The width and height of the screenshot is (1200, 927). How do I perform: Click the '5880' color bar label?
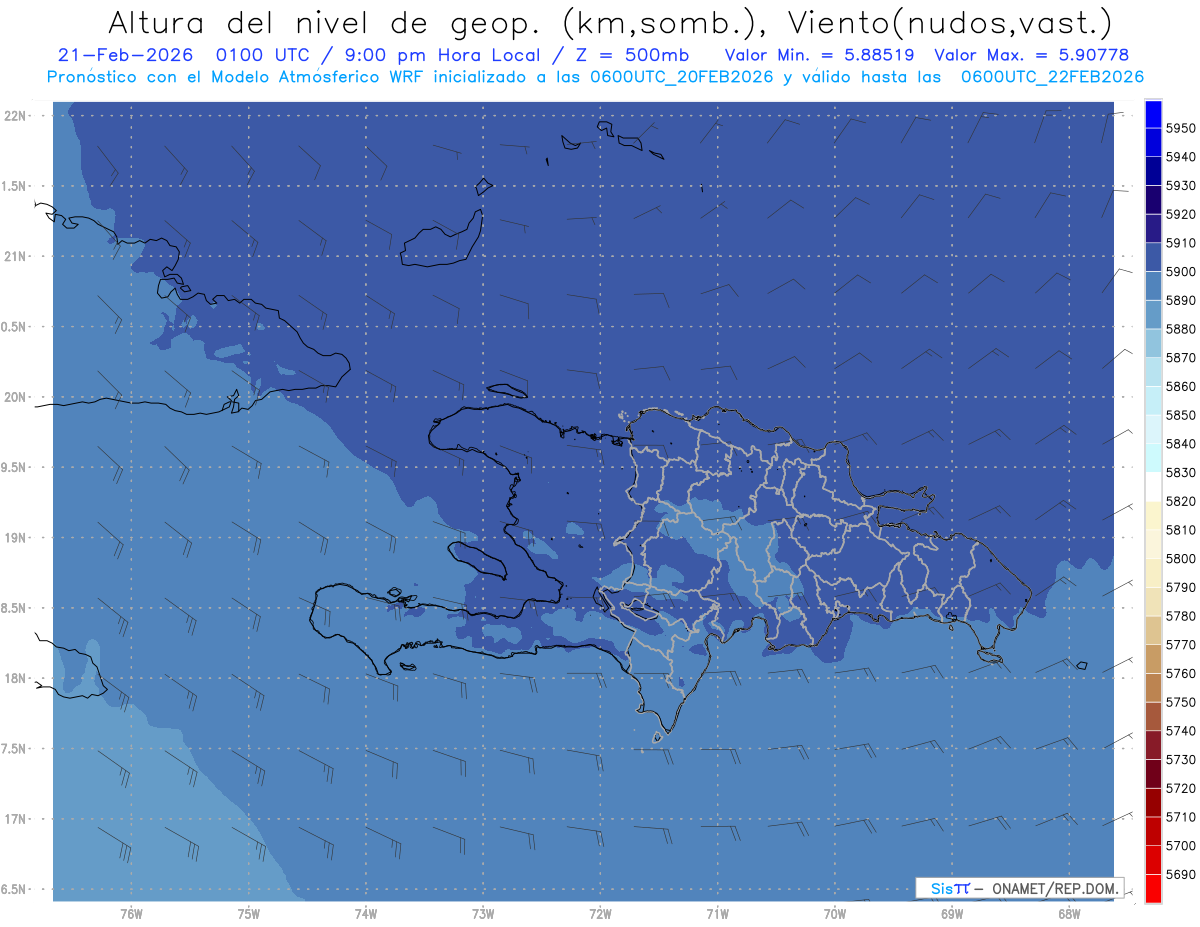(x=1181, y=329)
